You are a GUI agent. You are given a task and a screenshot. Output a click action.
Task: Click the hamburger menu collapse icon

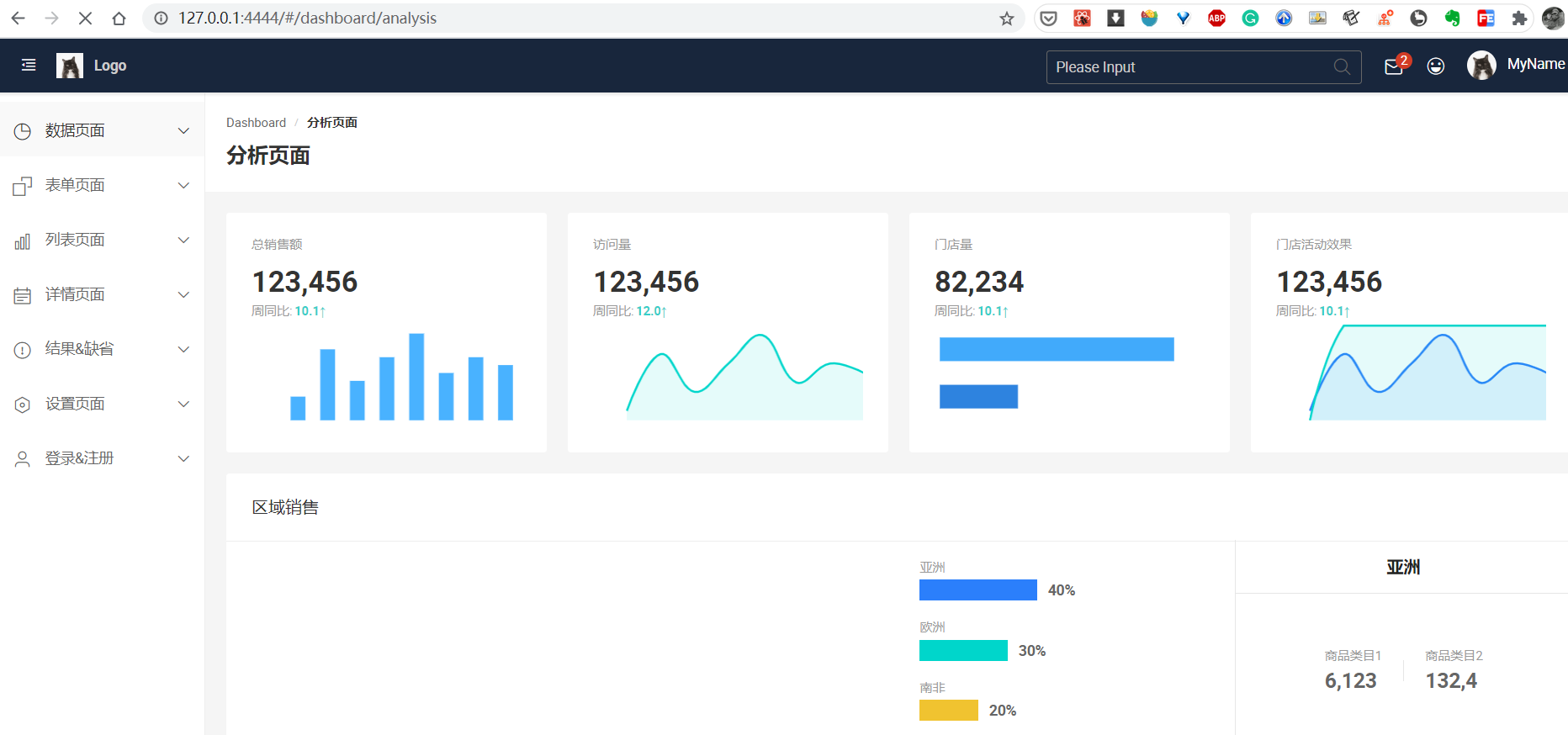tap(29, 65)
